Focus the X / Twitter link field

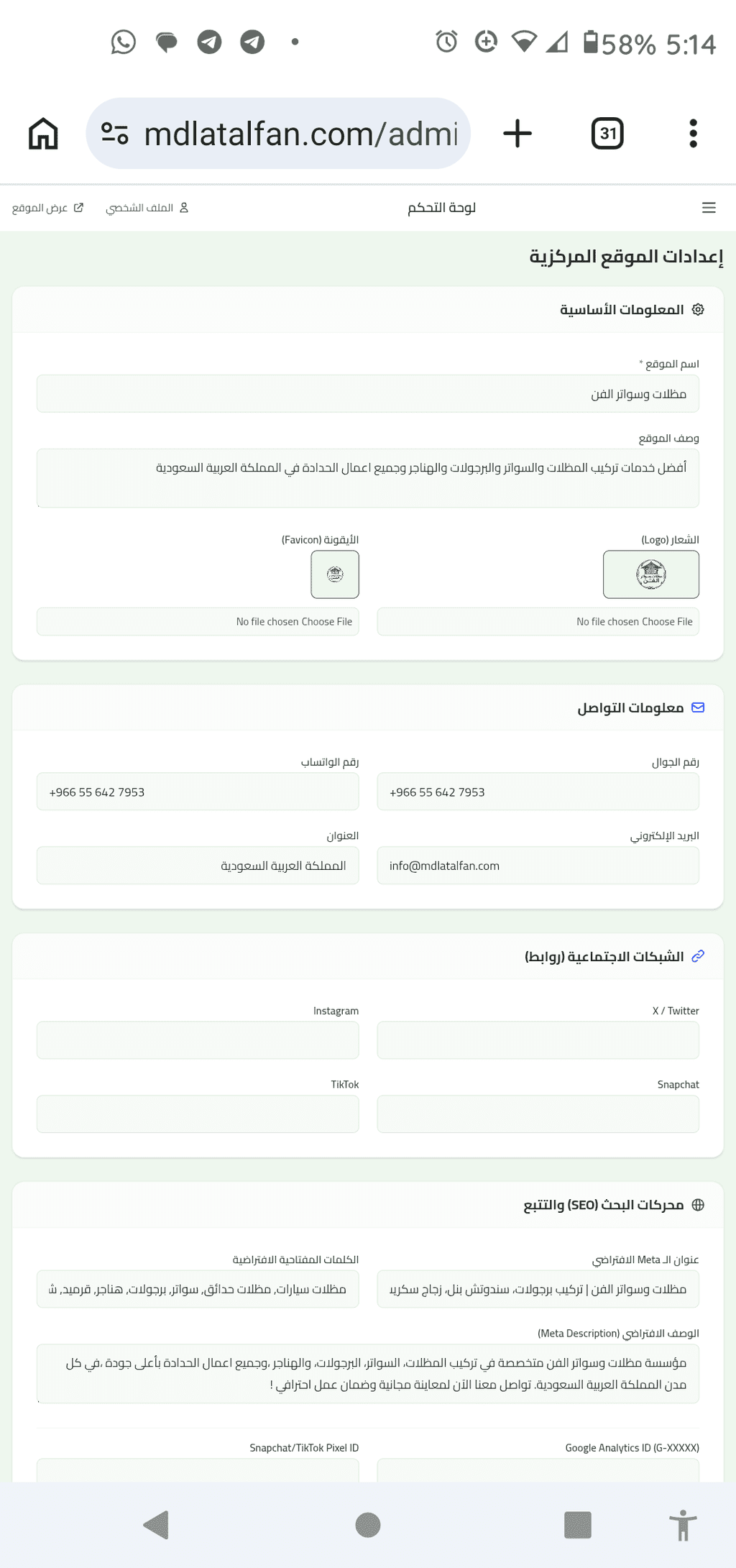[538, 1040]
